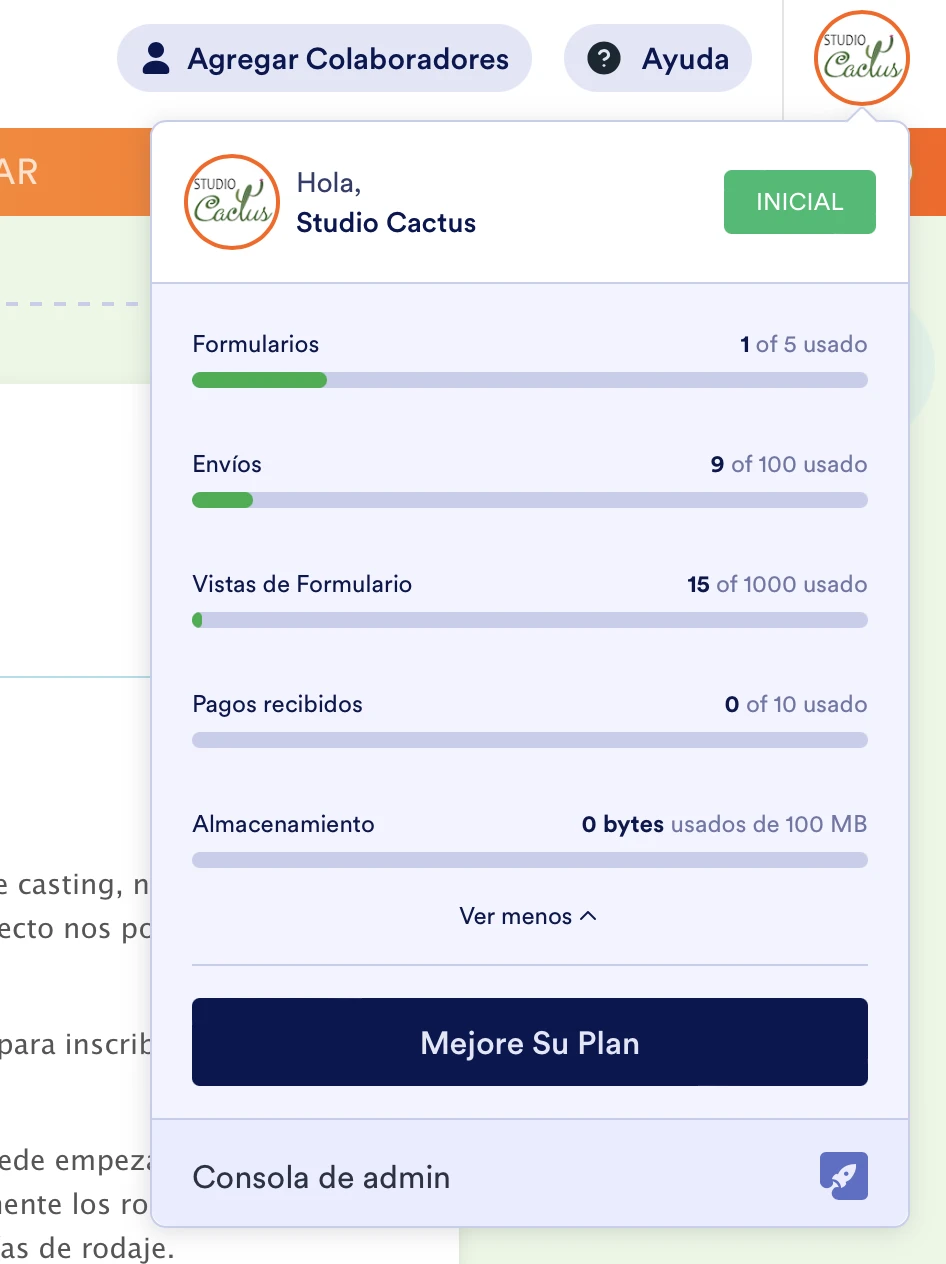Click the Formularios usage progress bar
This screenshot has height=1264, width=946.
tap(529, 380)
